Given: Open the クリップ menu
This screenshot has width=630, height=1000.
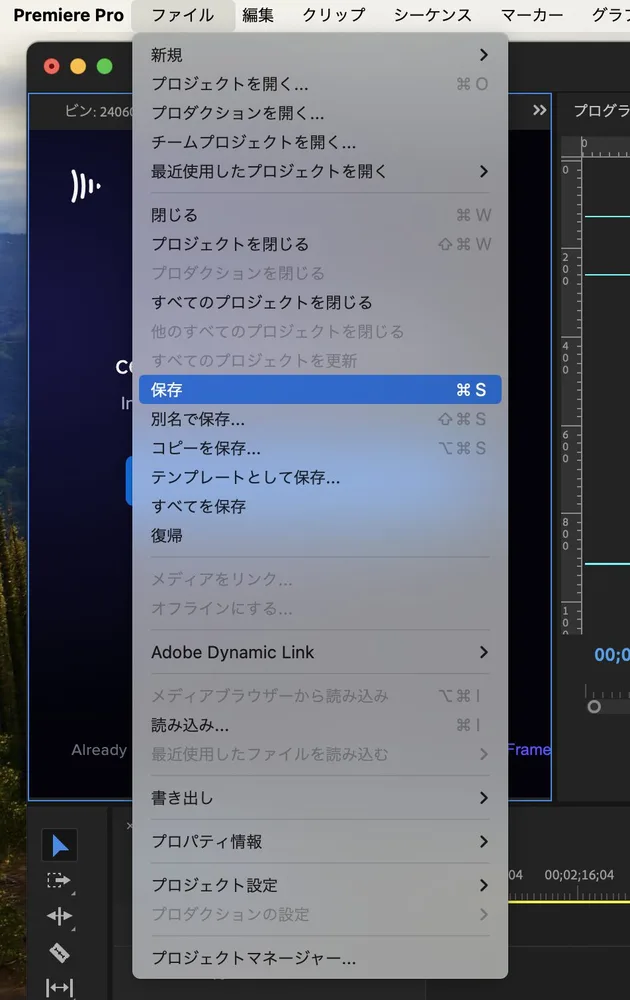Looking at the screenshot, I should click(334, 15).
